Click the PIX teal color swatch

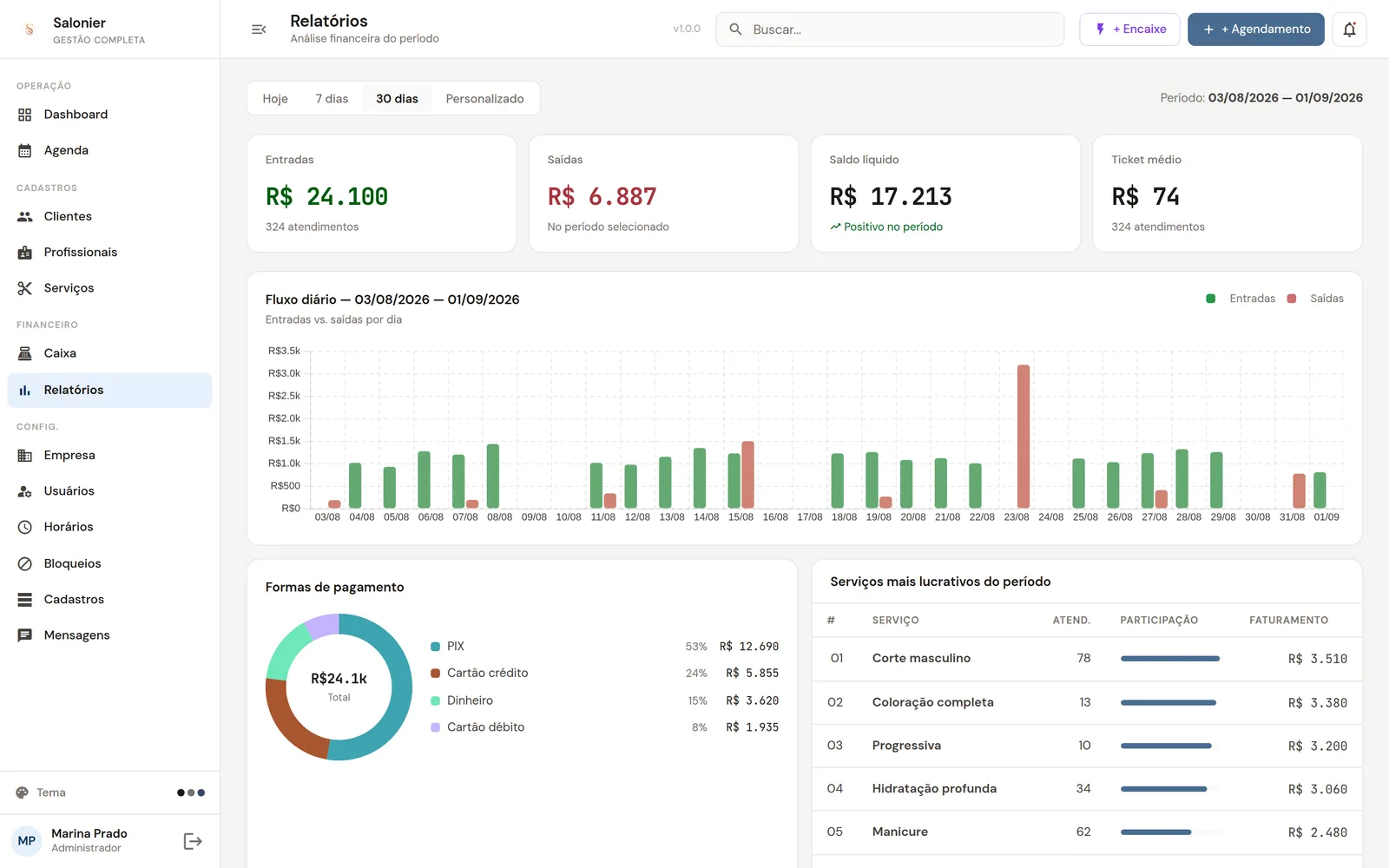click(x=436, y=647)
